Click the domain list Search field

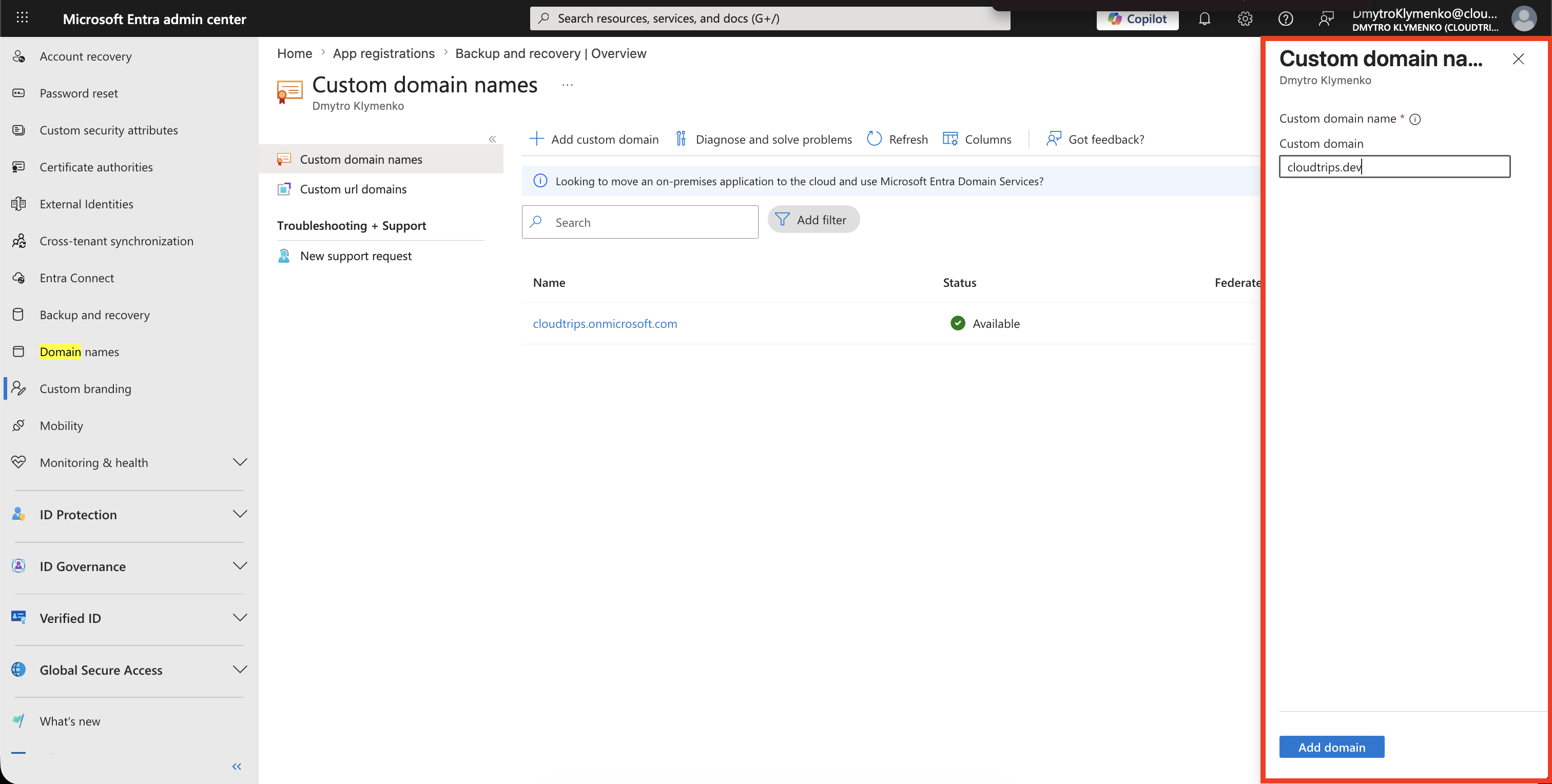640,222
